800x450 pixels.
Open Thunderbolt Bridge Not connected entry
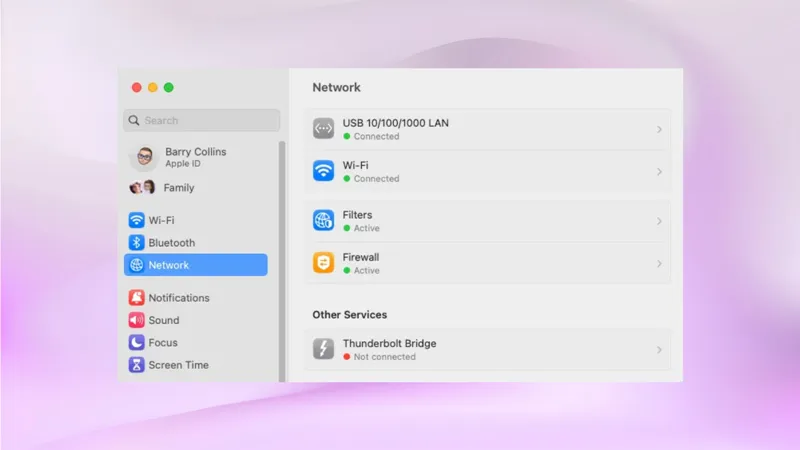488,349
